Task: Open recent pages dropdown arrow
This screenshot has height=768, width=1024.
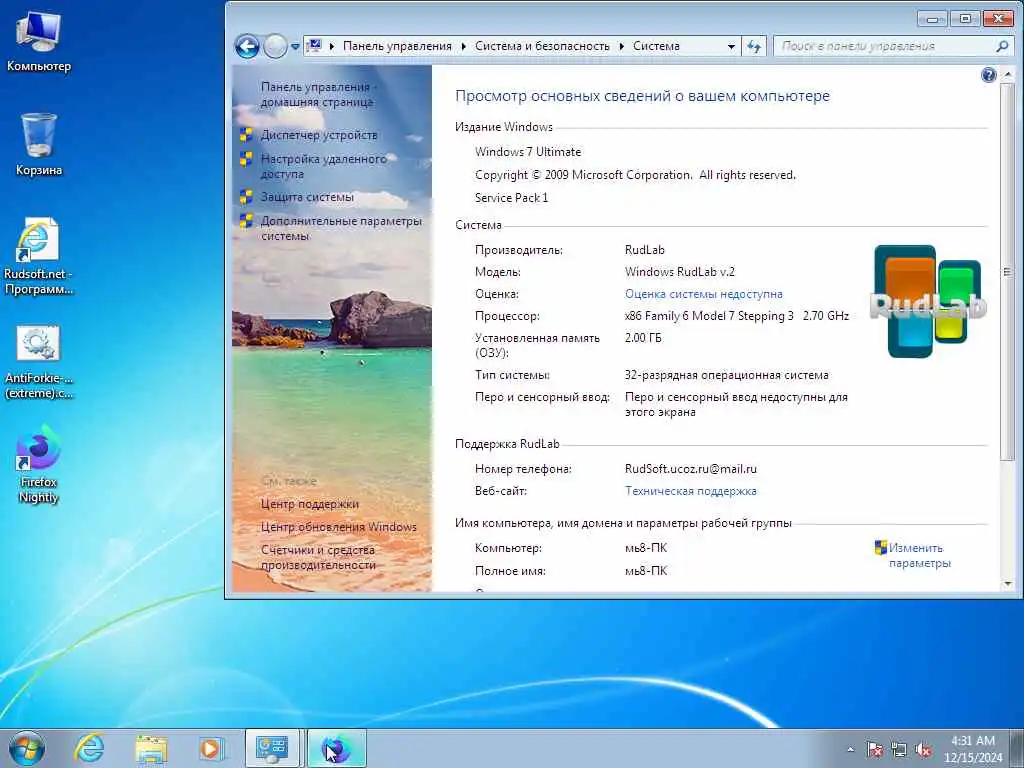Action: coord(295,47)
